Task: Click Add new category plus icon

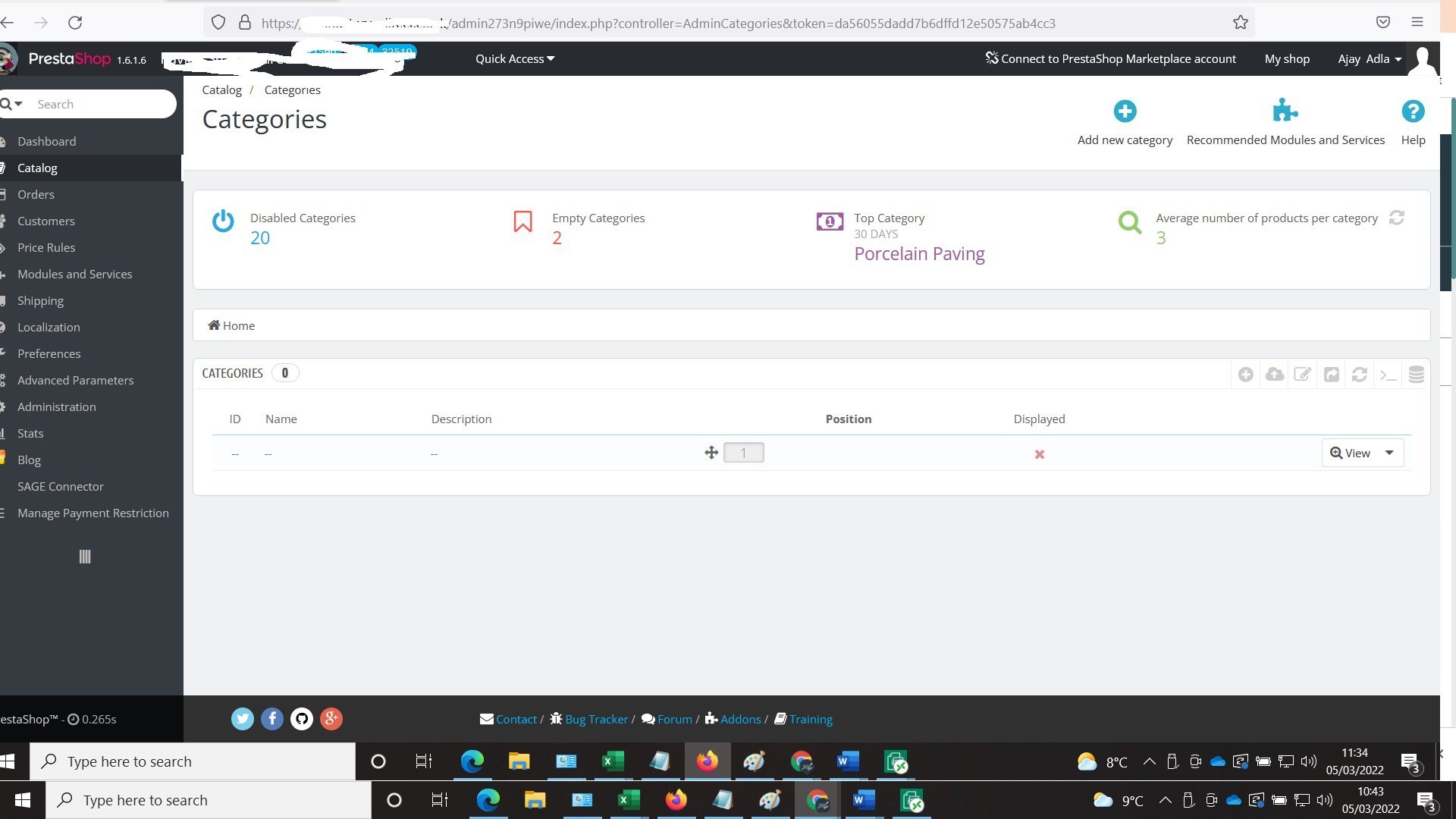Action: (1125, 111)
